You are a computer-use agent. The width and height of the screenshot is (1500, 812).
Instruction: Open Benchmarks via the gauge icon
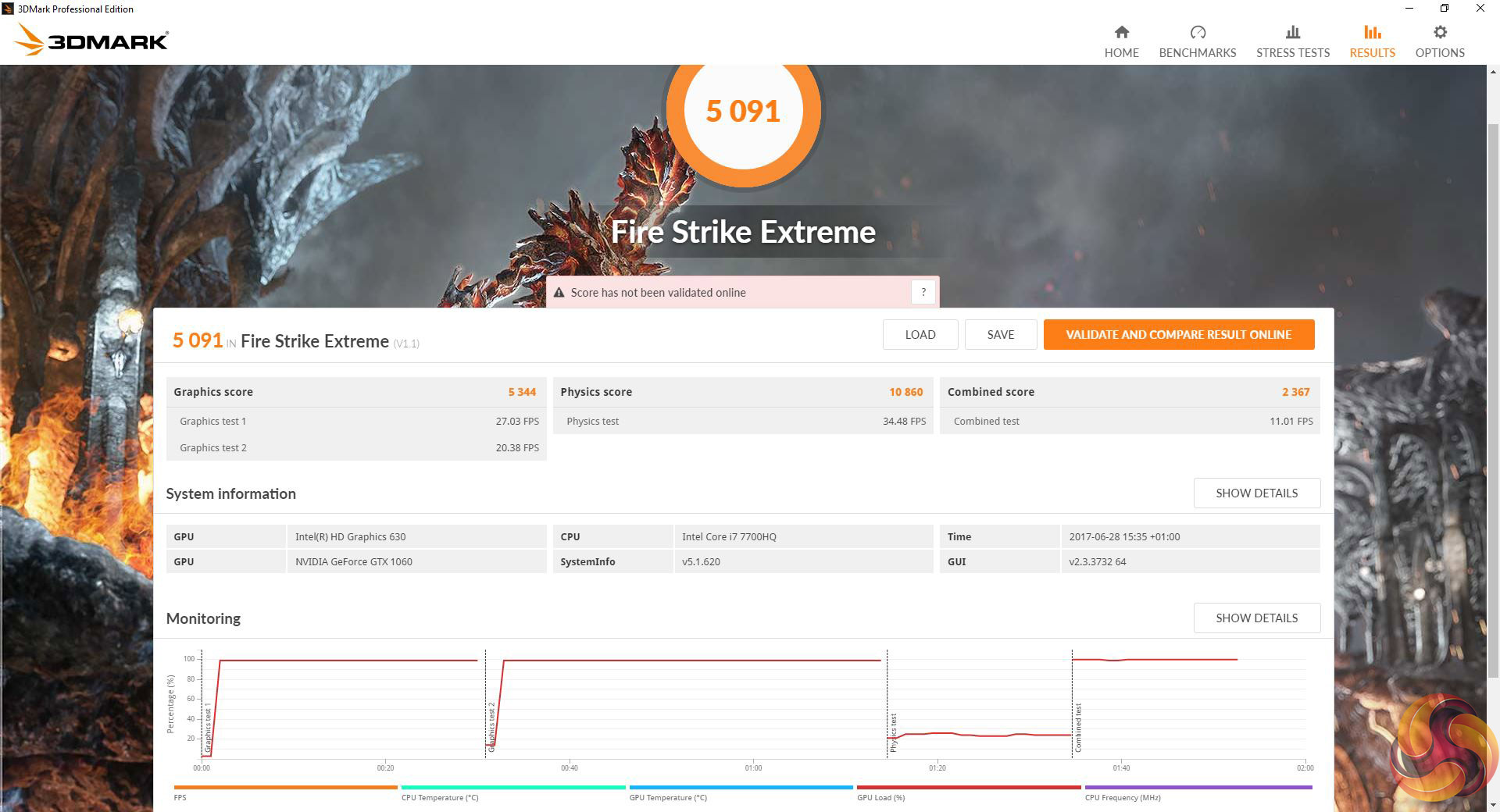pos(1198,32)
